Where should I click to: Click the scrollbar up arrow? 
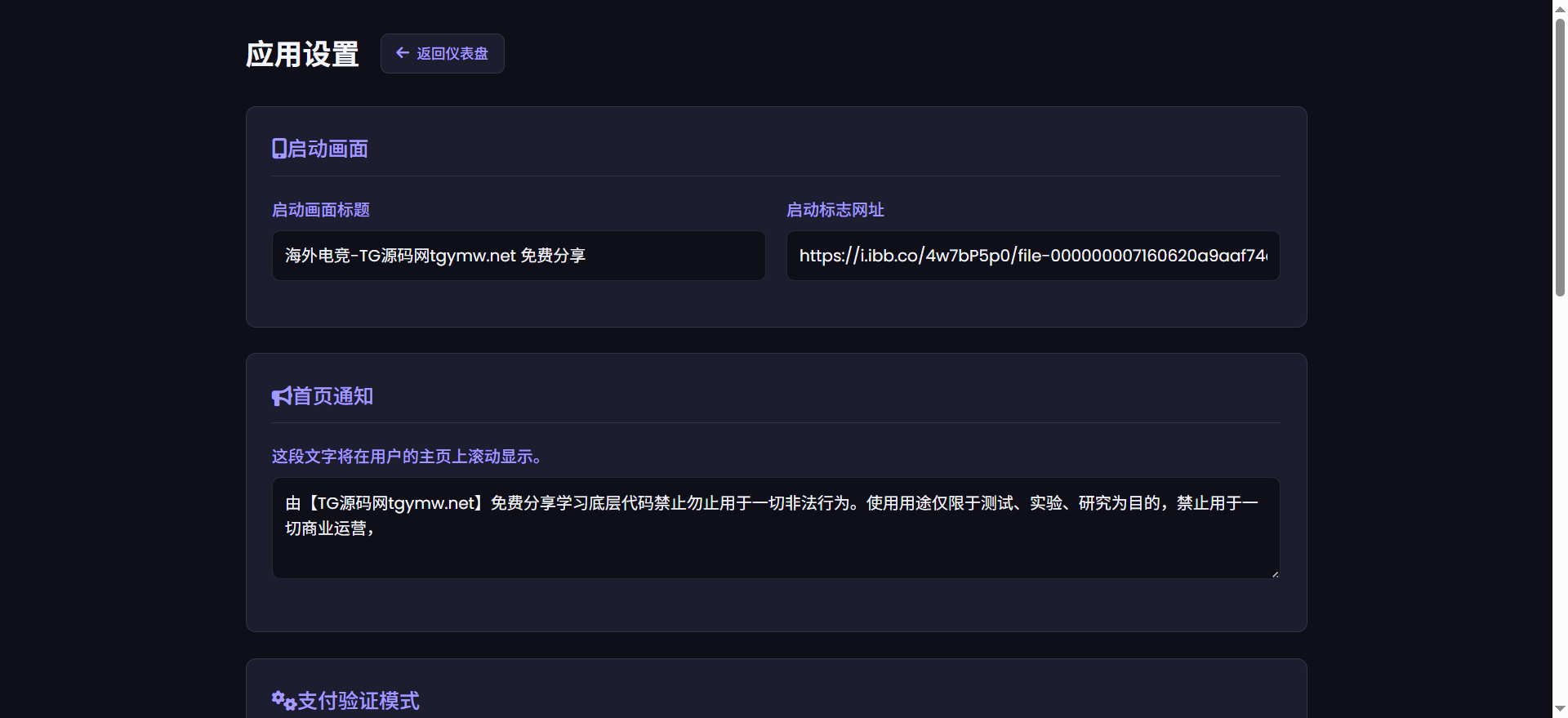[1560, 8]
